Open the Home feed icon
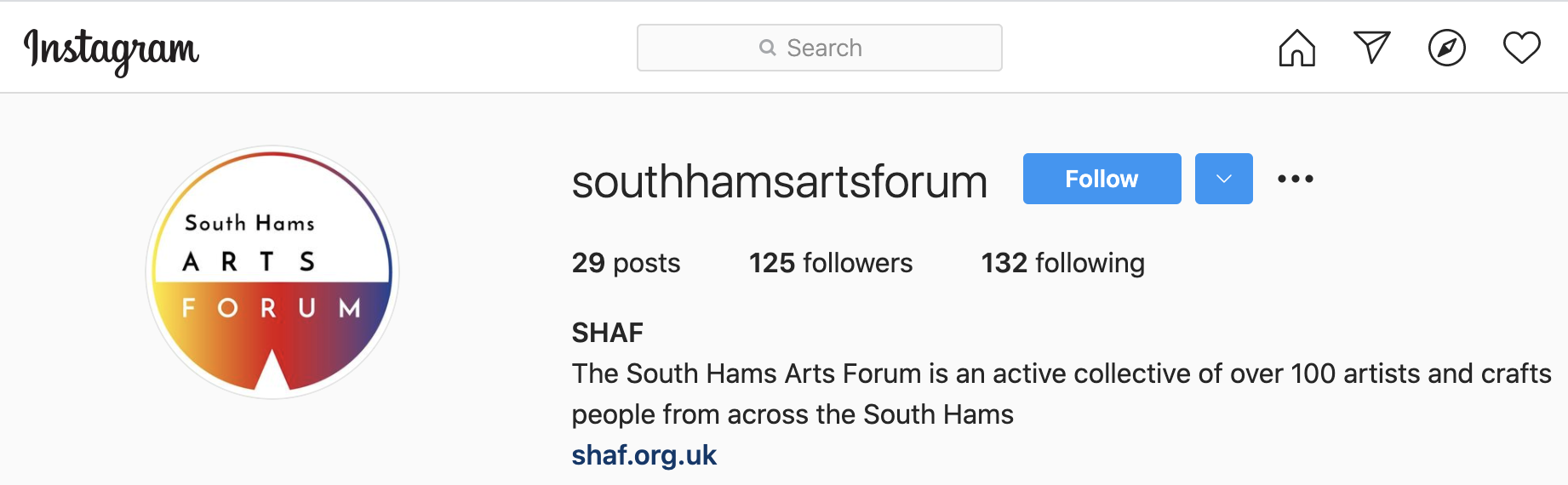1568x485 pixels. pos(1296,48)
